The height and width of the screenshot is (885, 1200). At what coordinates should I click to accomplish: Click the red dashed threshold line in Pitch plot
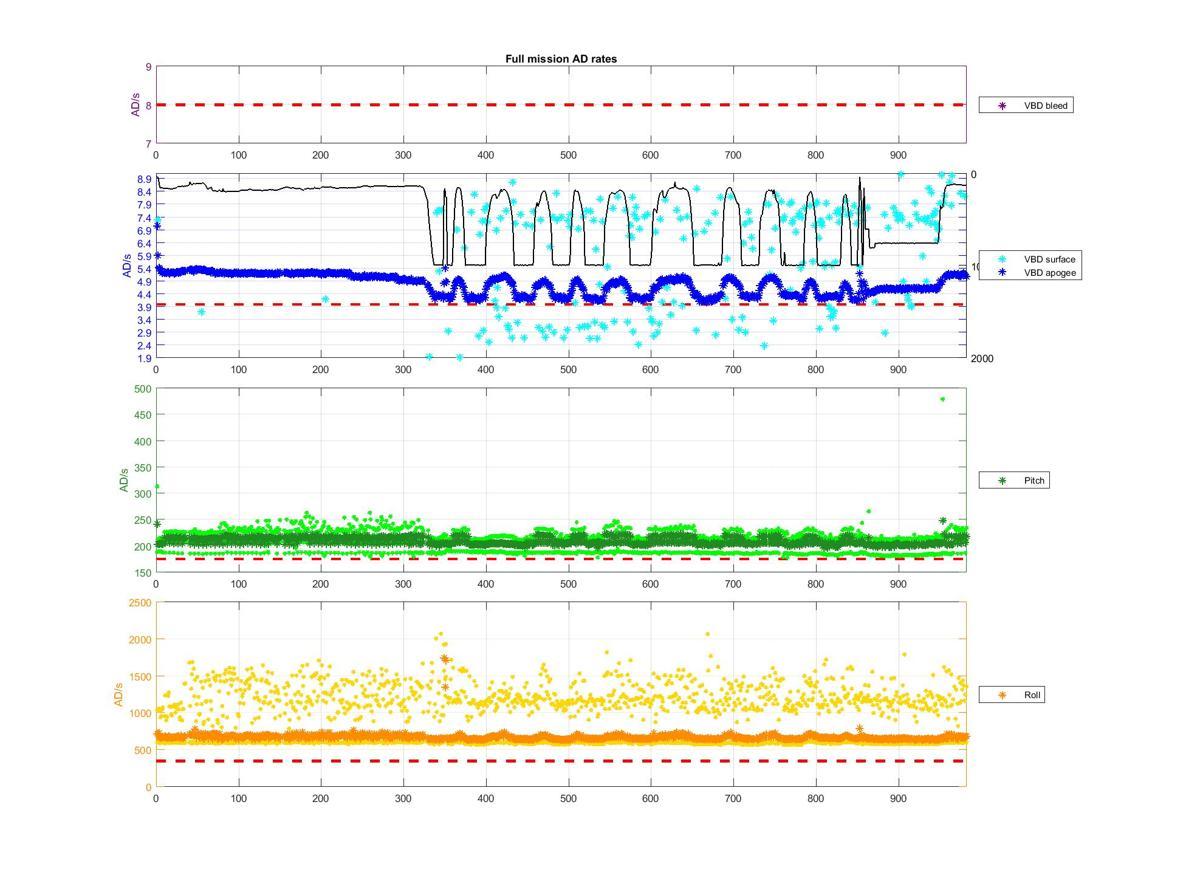point(561,559)
